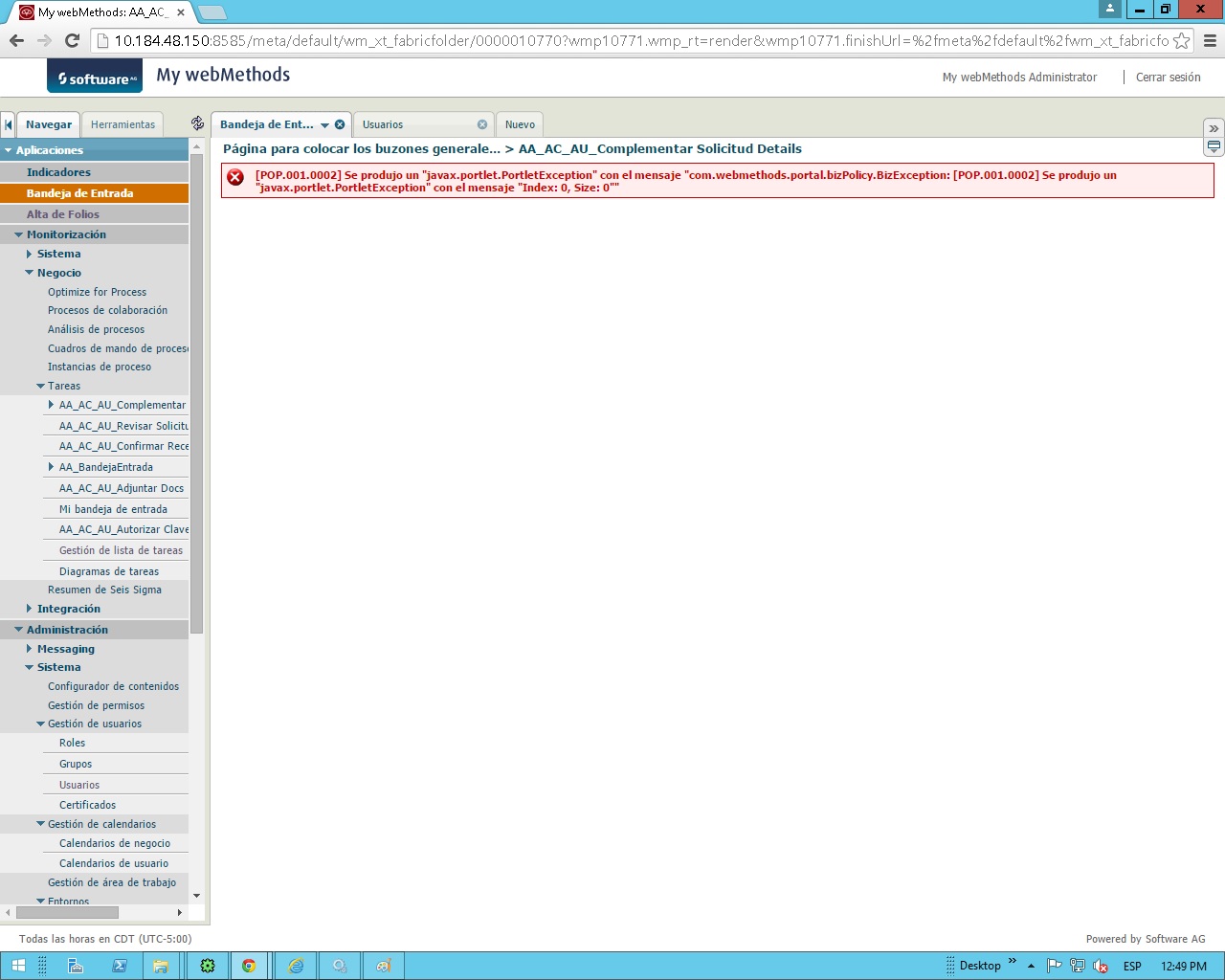Collapse the Negocio tree node
The image size is (1225, 980).
(29, 273)
